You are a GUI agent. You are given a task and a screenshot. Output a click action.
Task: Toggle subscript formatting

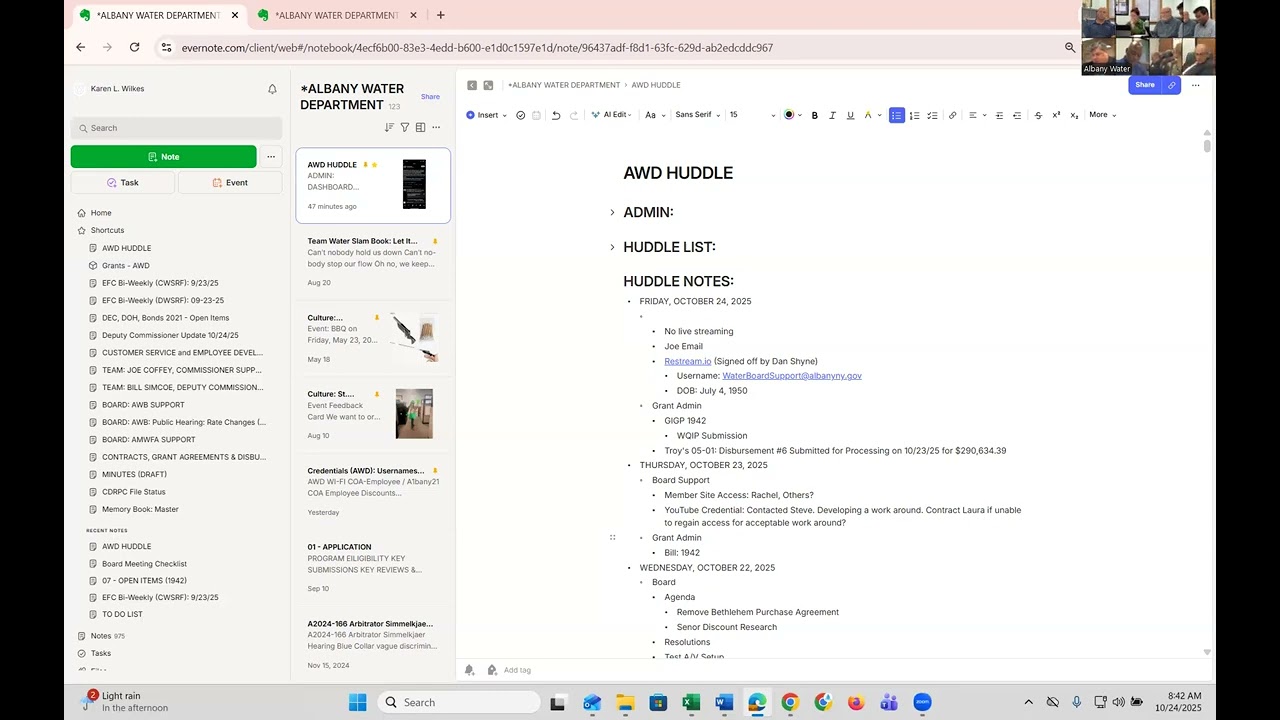tap(1074, 115)
